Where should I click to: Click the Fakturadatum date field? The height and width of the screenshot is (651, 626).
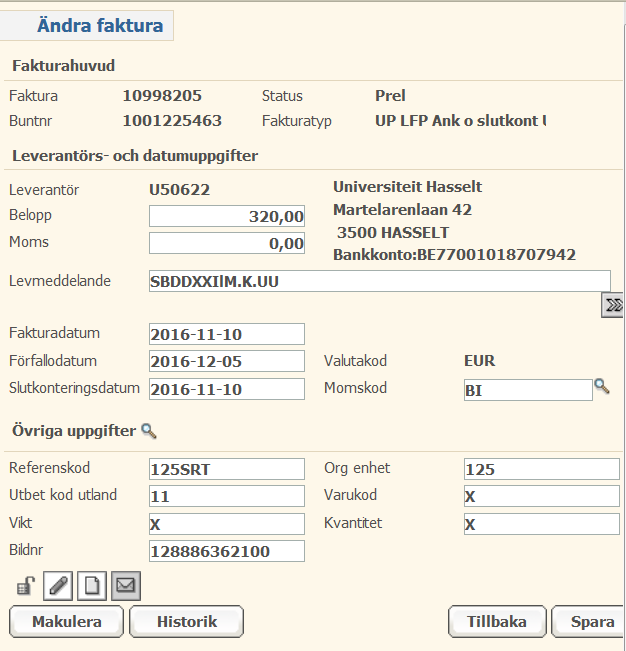[227, 334]
